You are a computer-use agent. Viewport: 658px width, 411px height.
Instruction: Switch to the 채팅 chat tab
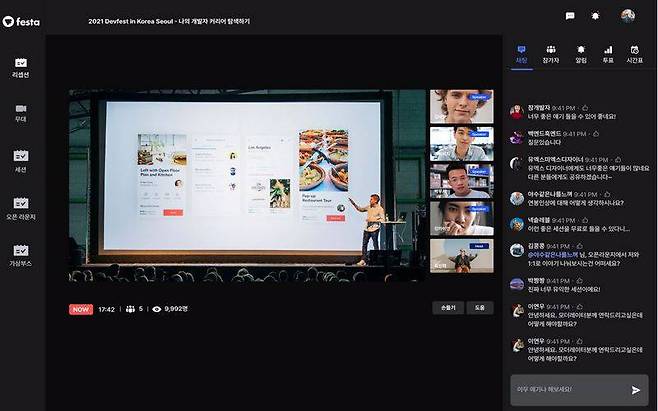pos(521,53)
